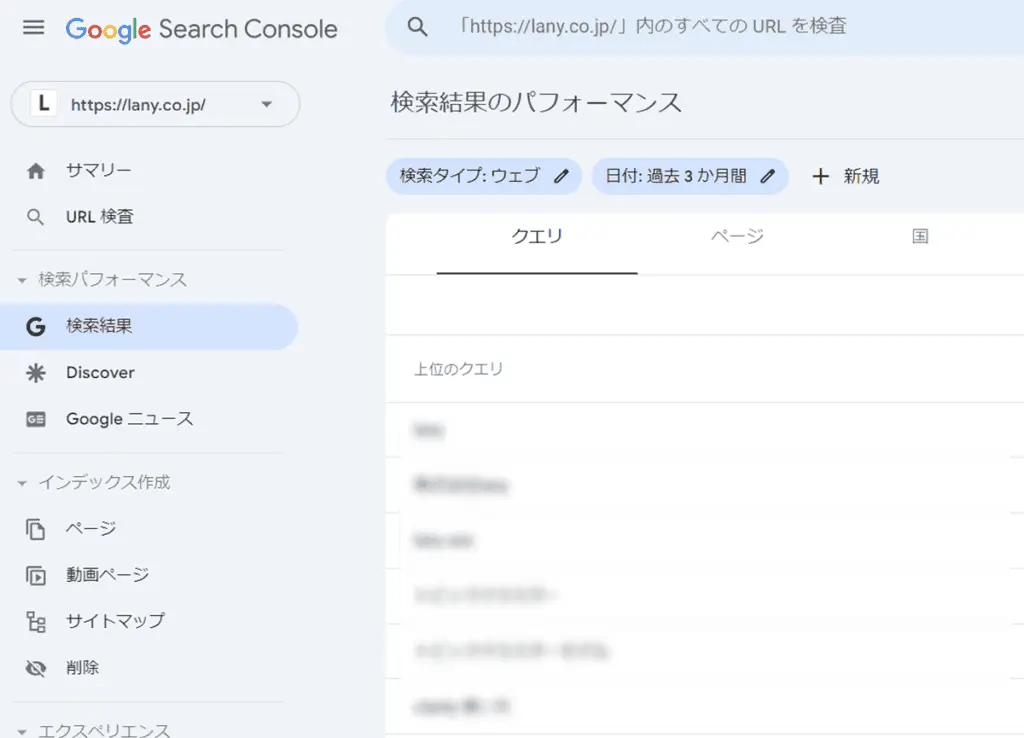Open the https://lany.co.jp/ property dropdown
1024x738 pixels.
coord(155,104)
